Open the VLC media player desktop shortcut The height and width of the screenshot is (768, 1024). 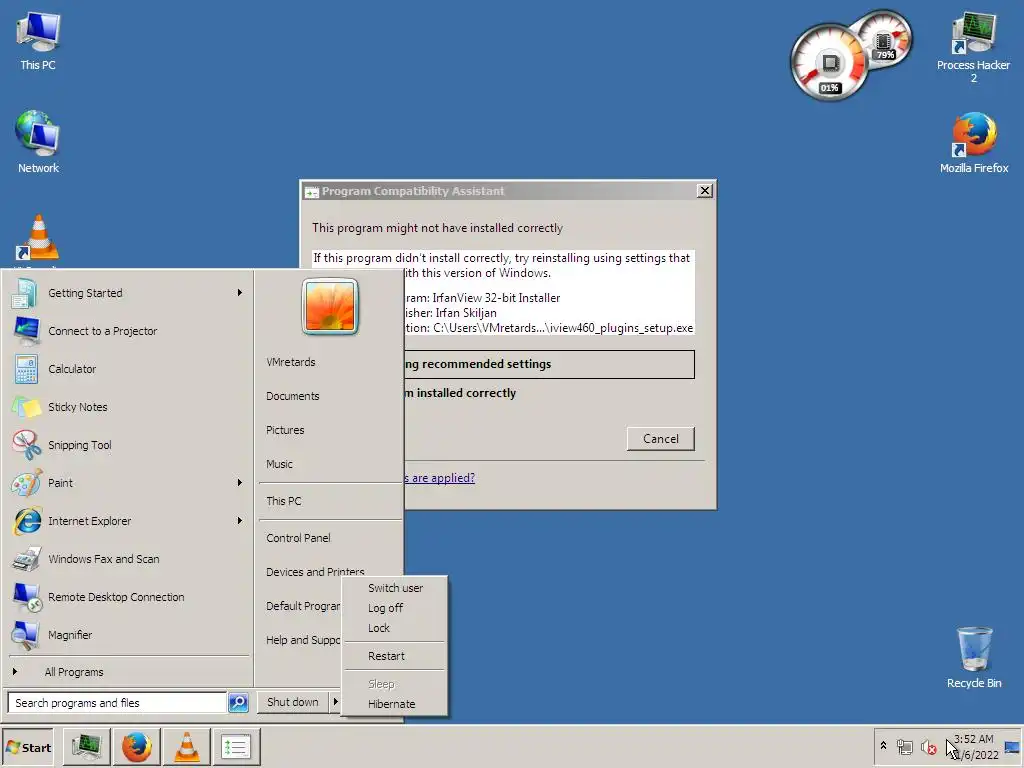38,238
